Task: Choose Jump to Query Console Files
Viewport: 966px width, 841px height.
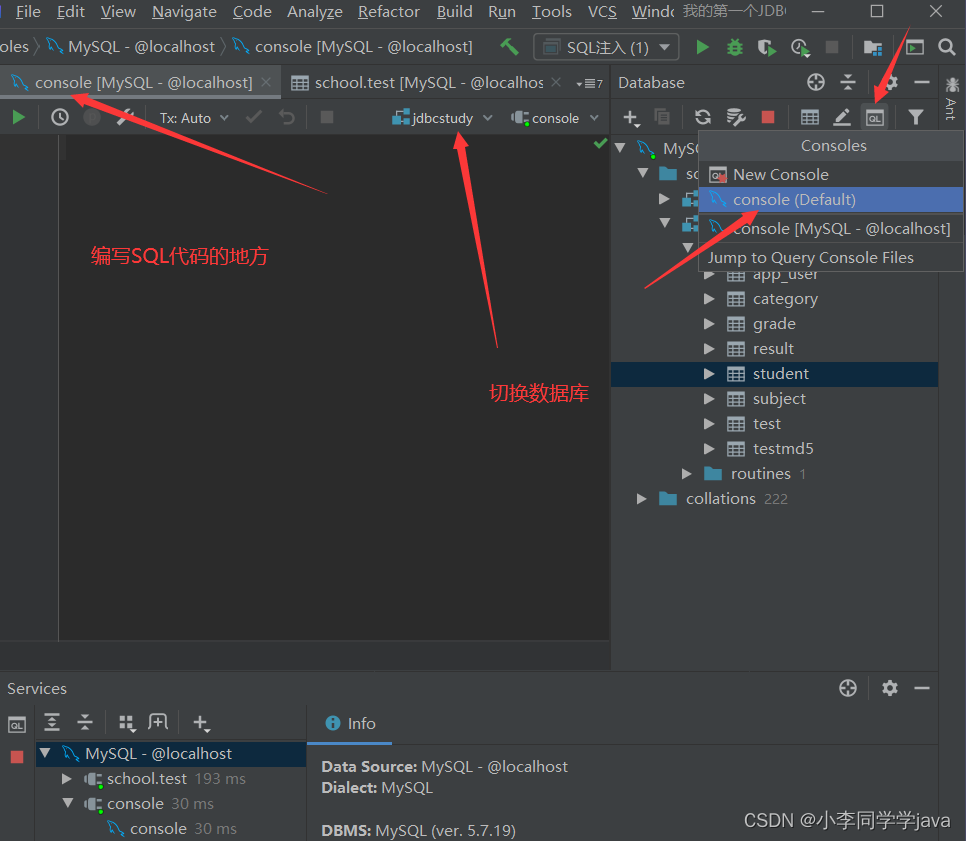Action: [830, 258]
